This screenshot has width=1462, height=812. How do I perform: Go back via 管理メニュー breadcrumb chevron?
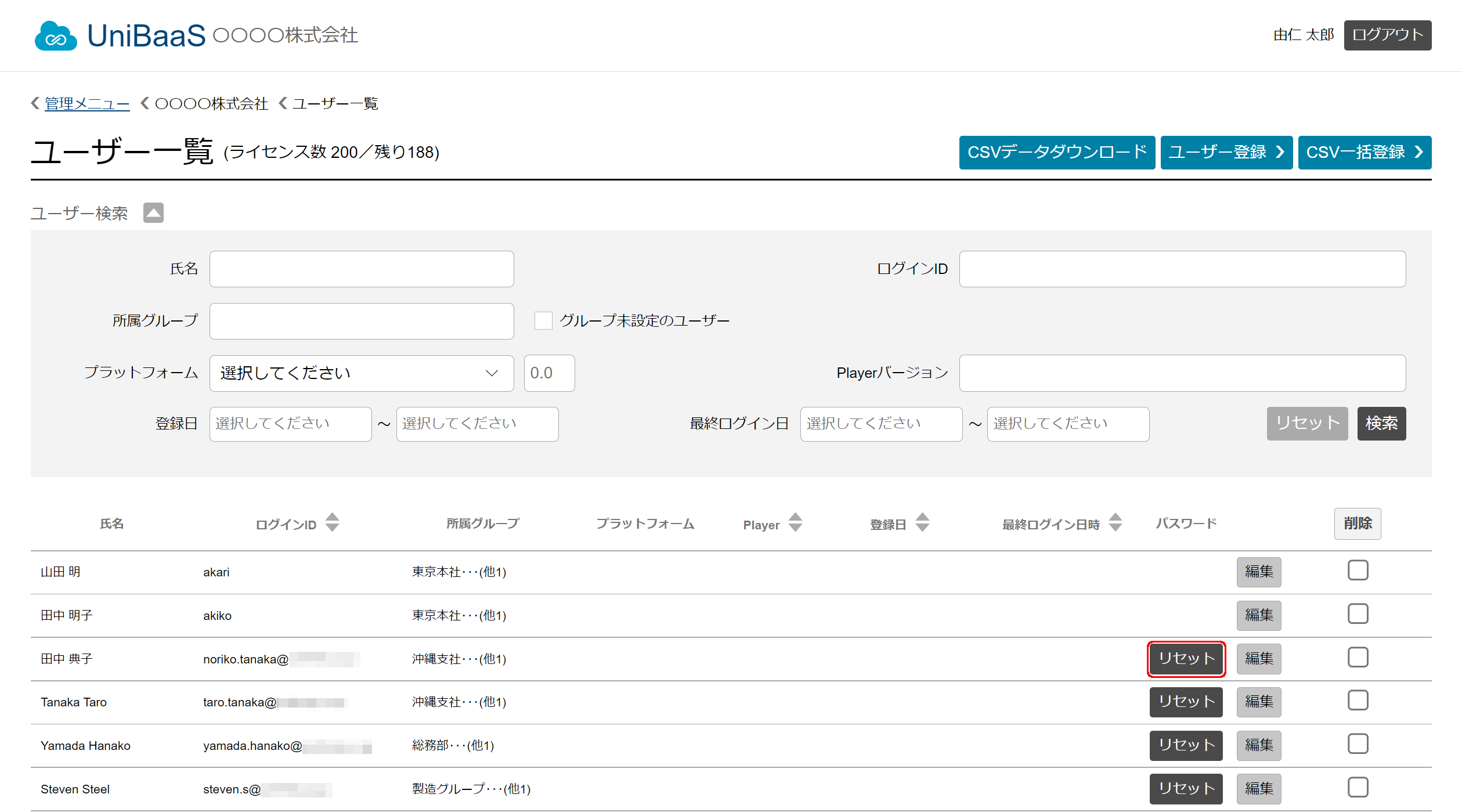click(x=35, y=103)
